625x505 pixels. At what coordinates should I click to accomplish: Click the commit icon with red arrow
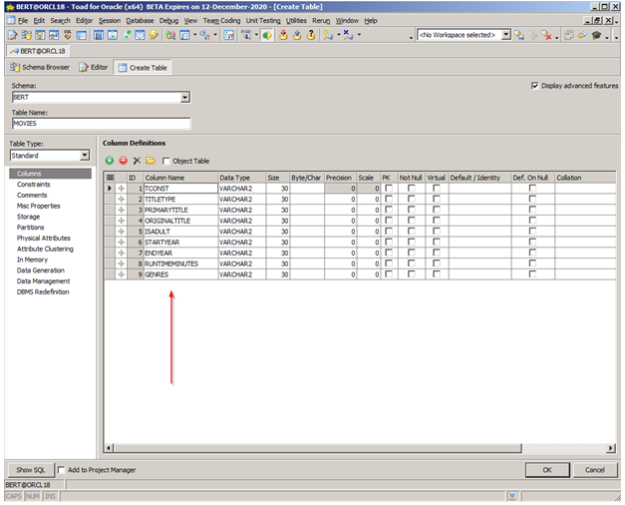click(283, 35)
